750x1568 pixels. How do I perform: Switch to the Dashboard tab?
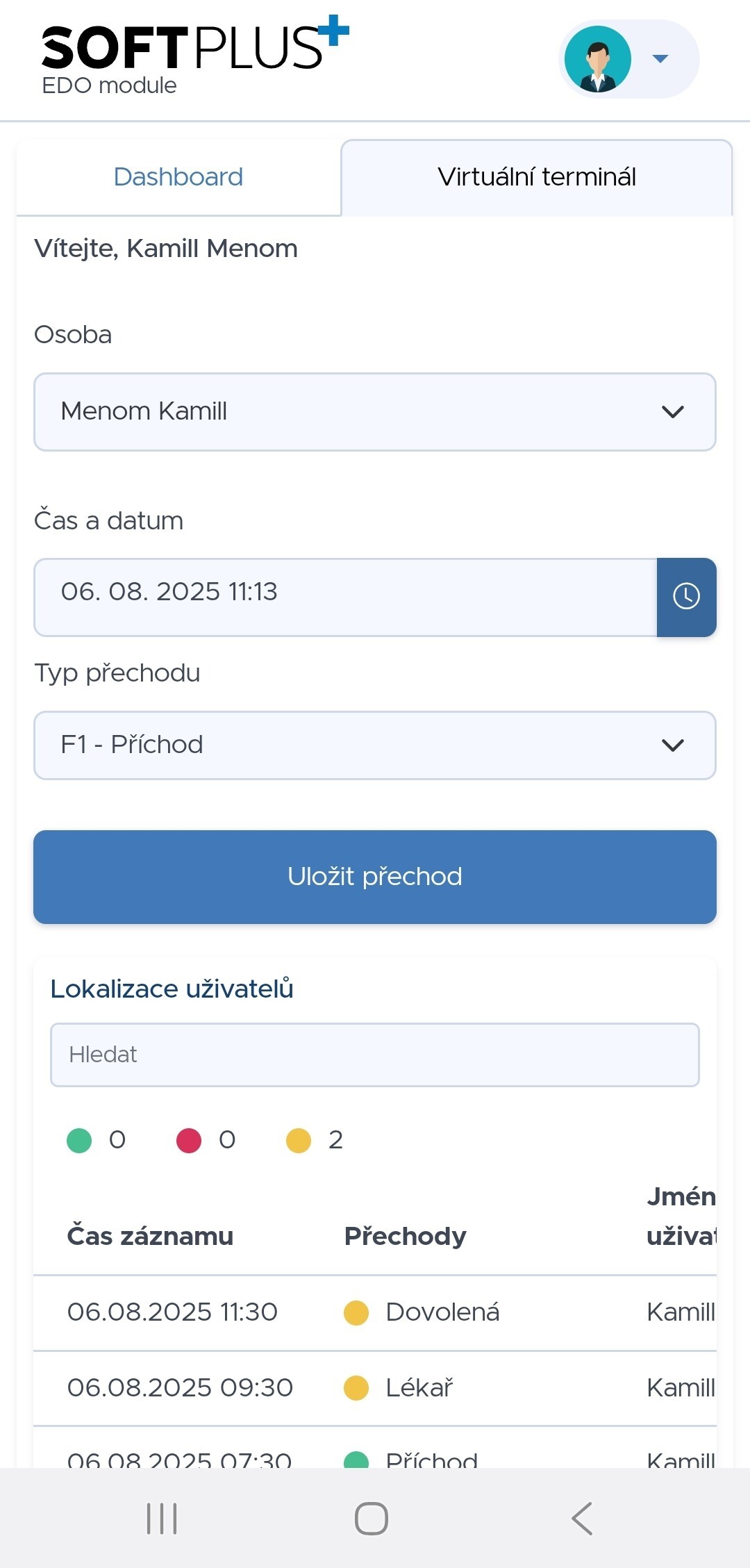pos(178,177)
